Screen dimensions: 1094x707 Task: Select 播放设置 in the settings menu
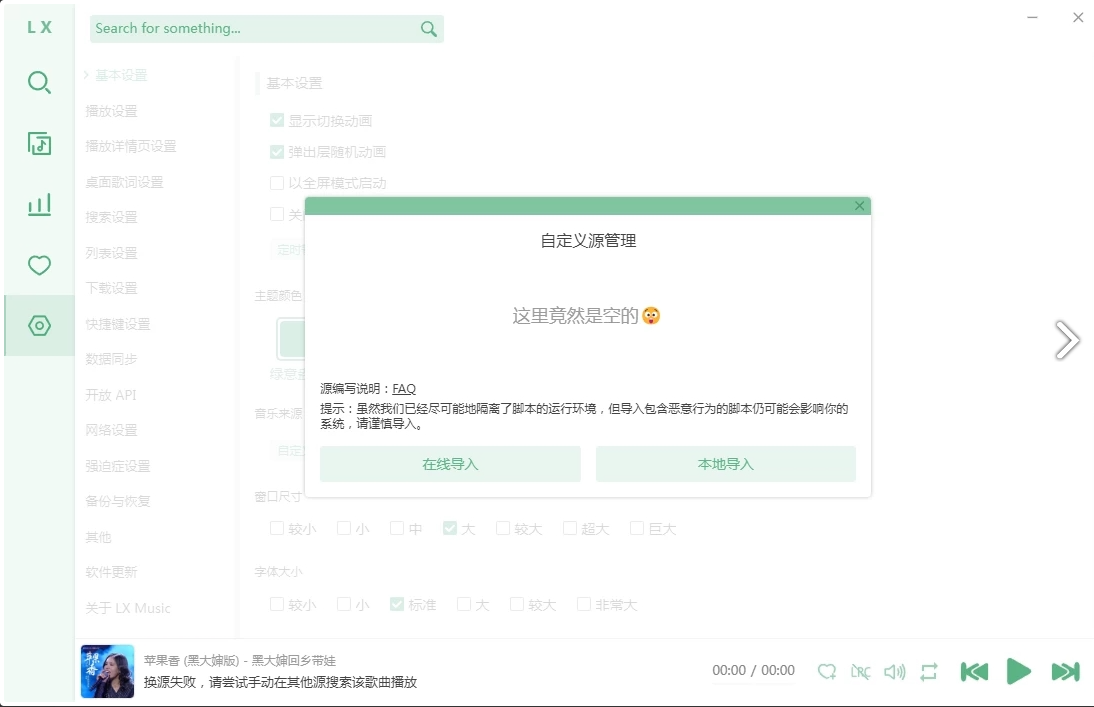click(111, 111)
